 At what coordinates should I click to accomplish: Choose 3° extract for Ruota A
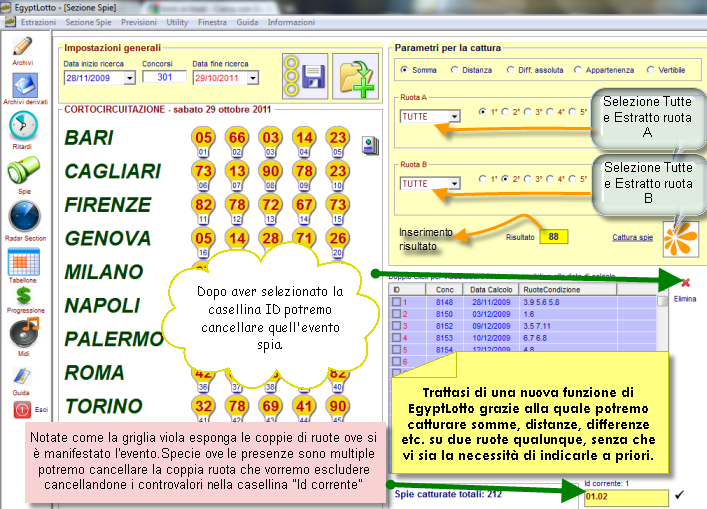527,111
